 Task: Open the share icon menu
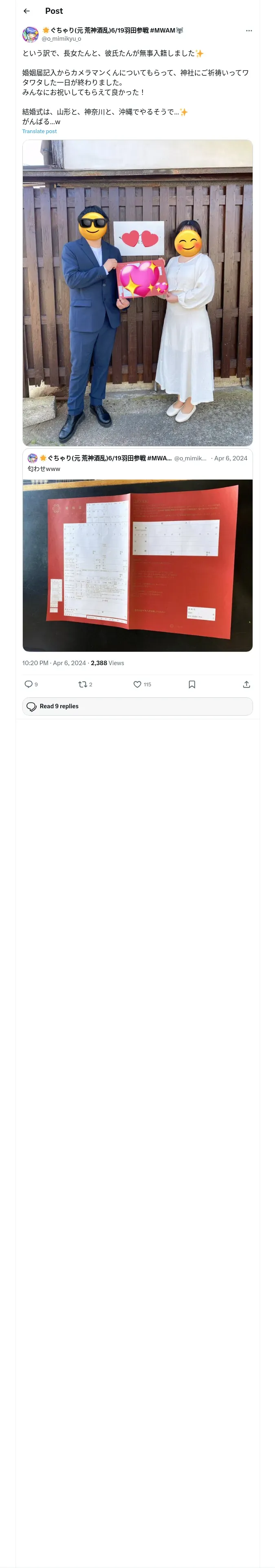pyautogui.click(x=246, y=684)
